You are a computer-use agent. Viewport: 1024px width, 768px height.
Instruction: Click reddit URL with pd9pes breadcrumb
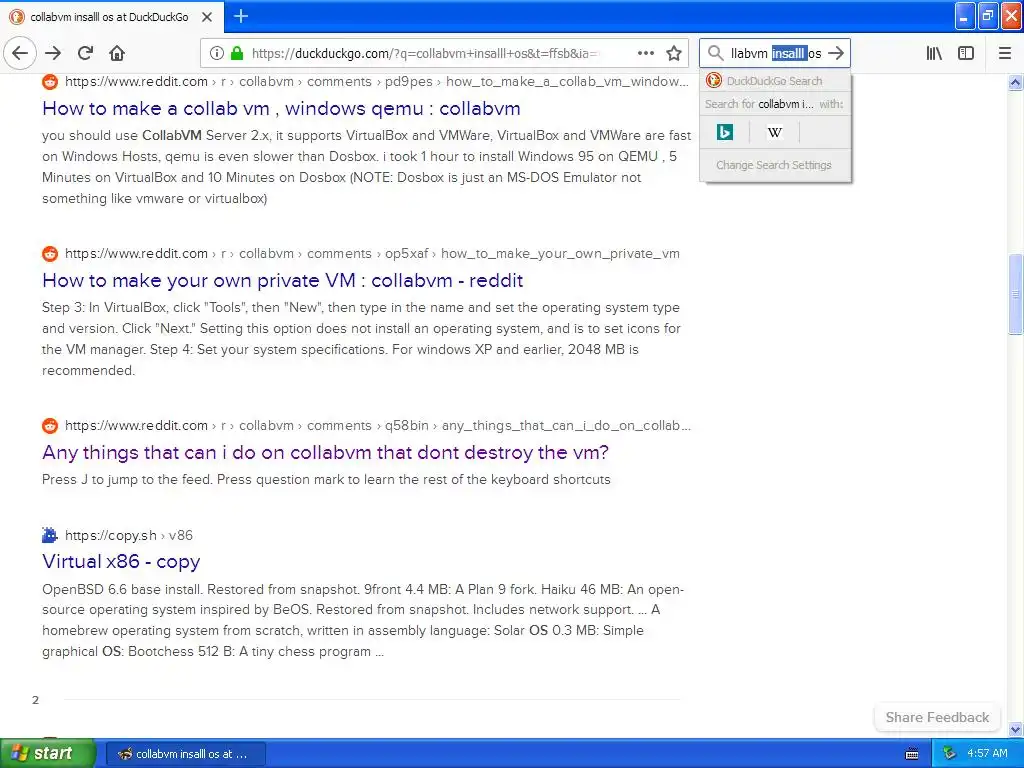[x=376, y=82]
